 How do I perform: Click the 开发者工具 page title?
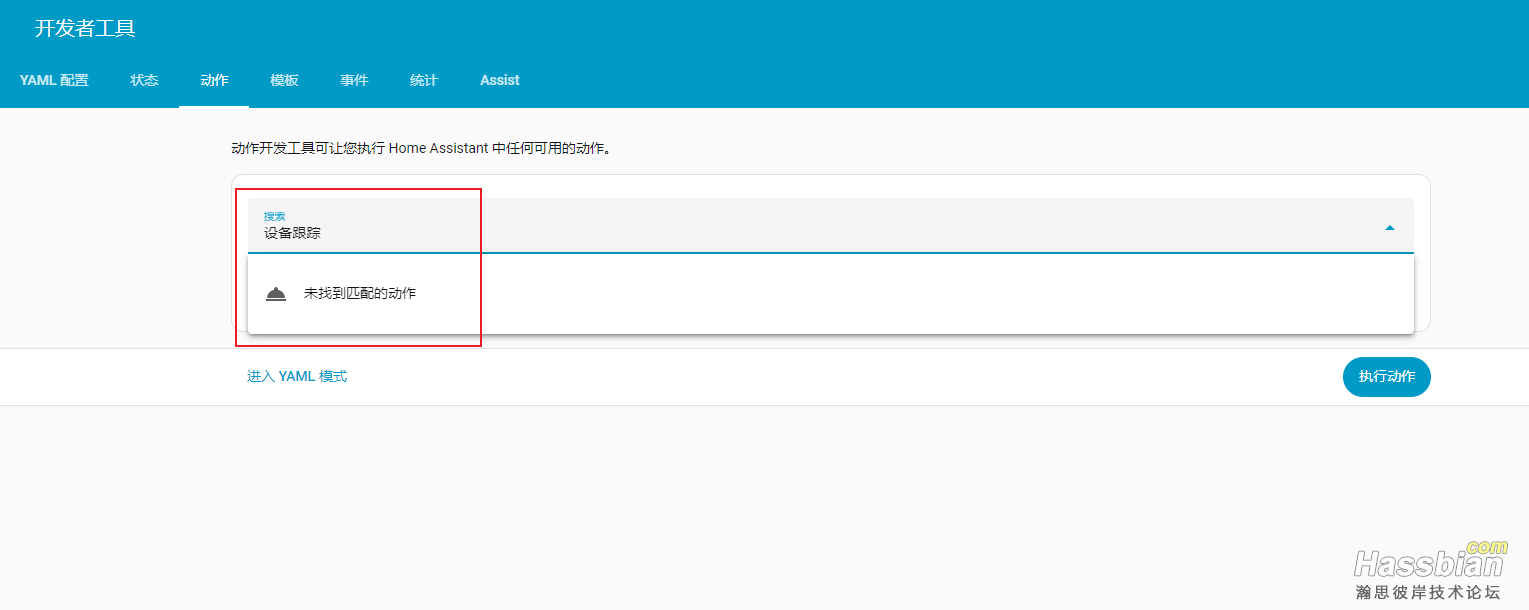click(x=85, y=29)
